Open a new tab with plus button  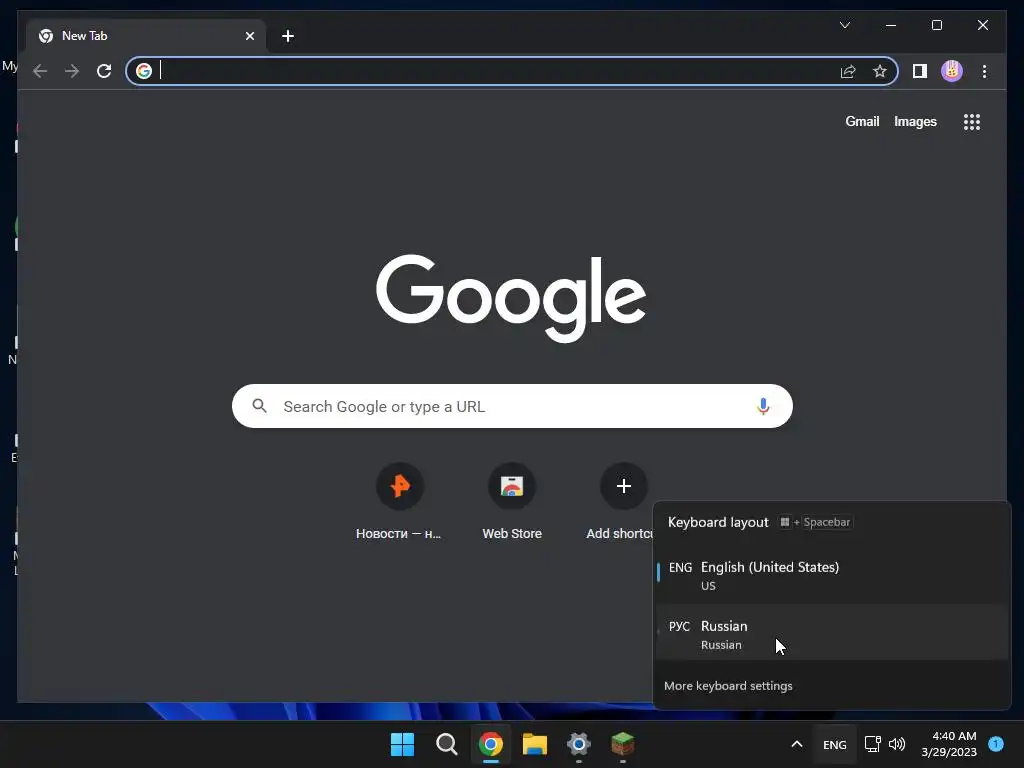(x=288, y=36)
